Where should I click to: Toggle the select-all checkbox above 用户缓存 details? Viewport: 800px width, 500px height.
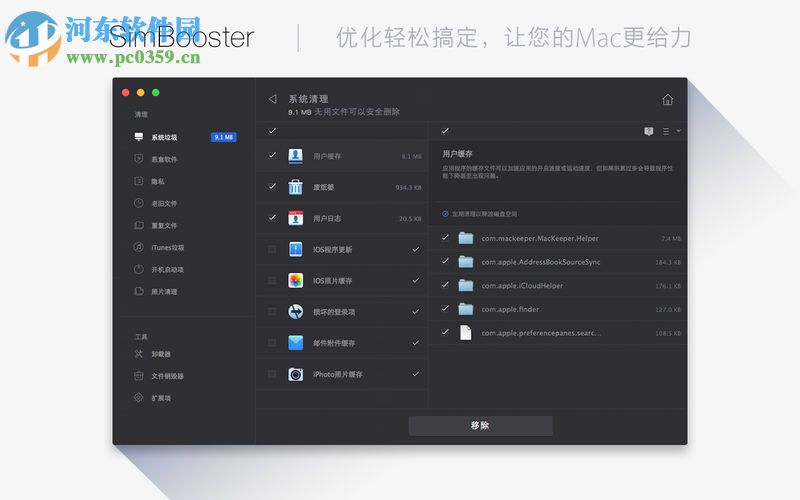445,131
